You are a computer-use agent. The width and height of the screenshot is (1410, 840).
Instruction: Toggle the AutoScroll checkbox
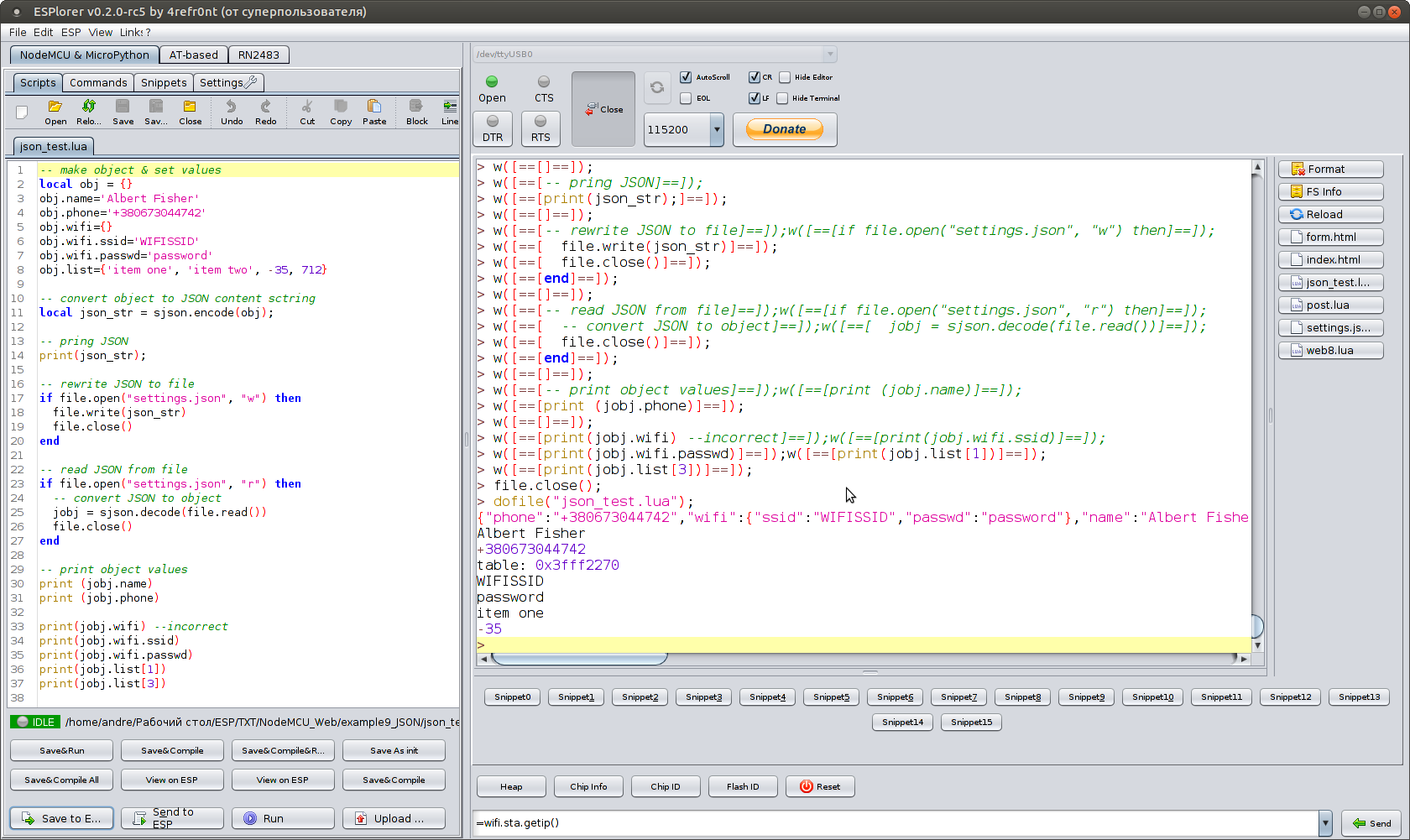[x=686, y=77]
